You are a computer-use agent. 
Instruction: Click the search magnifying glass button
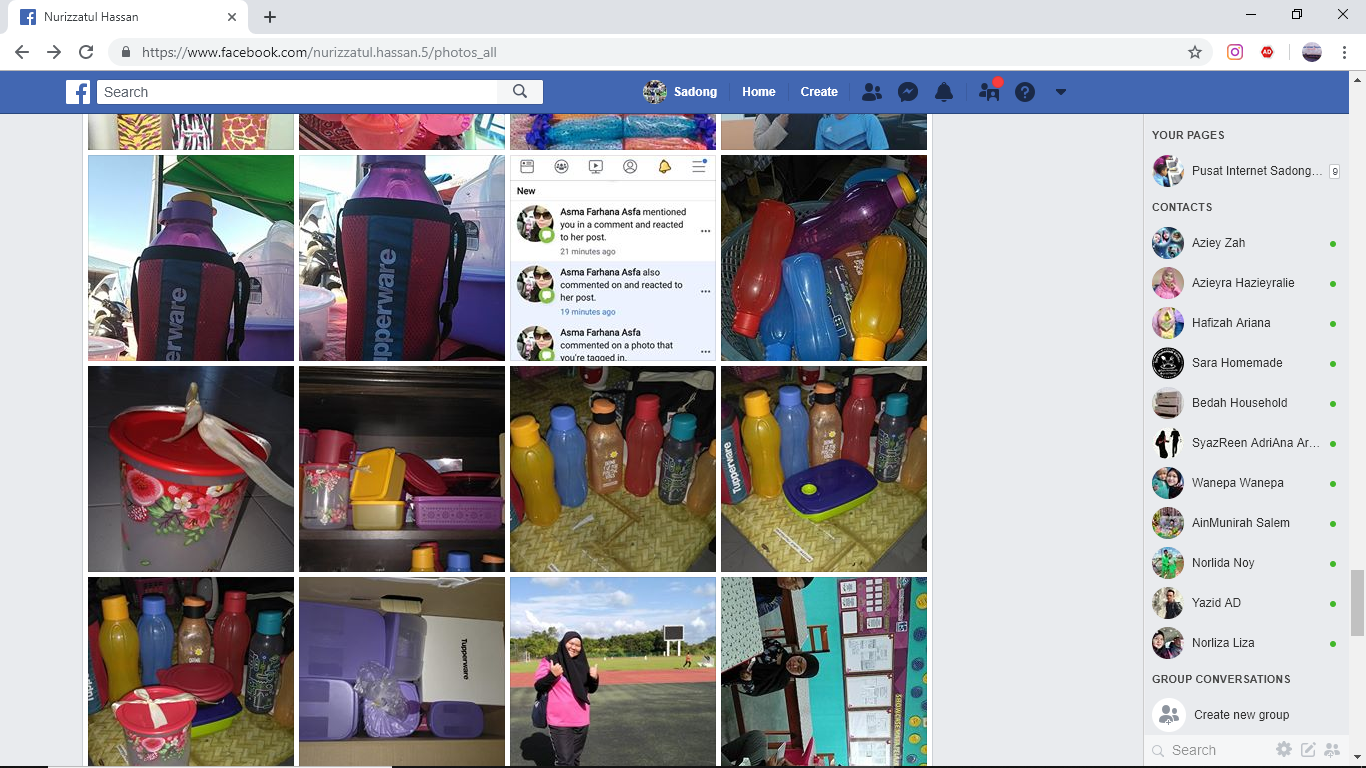[520, 92]
